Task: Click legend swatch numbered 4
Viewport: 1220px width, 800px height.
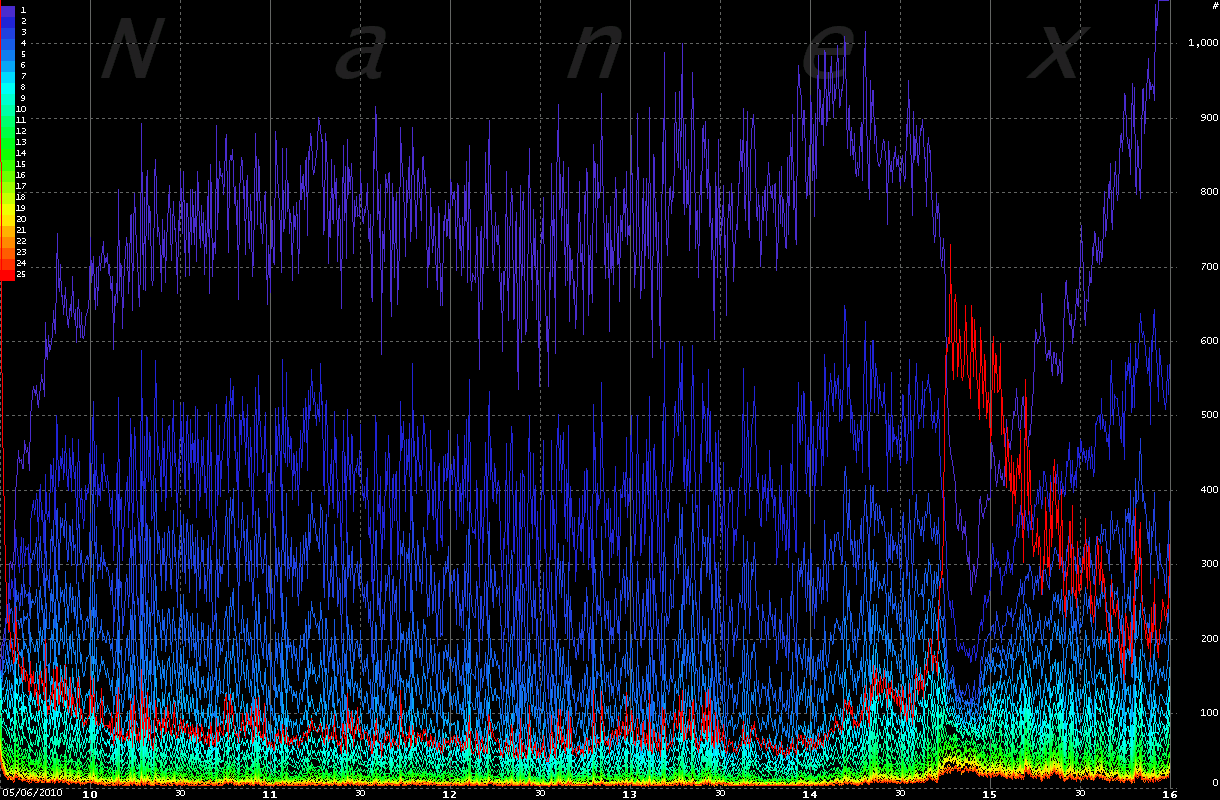Action: pos(7,42)
